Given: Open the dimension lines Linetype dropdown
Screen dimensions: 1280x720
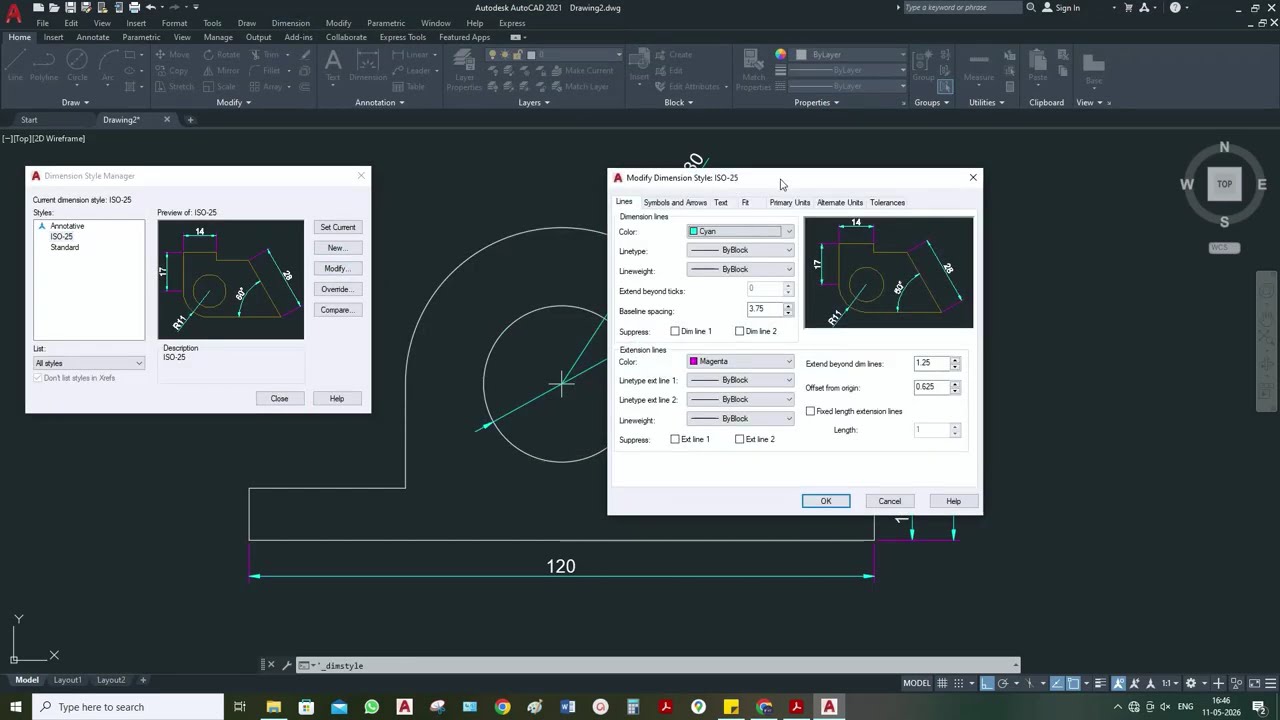Looking at the screenshot, I should click(x=741, y=250).
